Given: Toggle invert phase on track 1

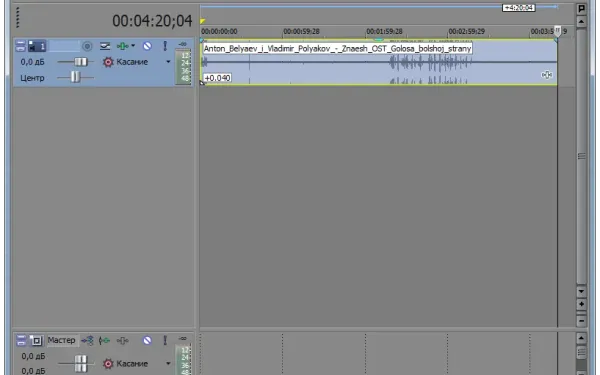Looking at the screenshot, I should [x=105, y=46].
